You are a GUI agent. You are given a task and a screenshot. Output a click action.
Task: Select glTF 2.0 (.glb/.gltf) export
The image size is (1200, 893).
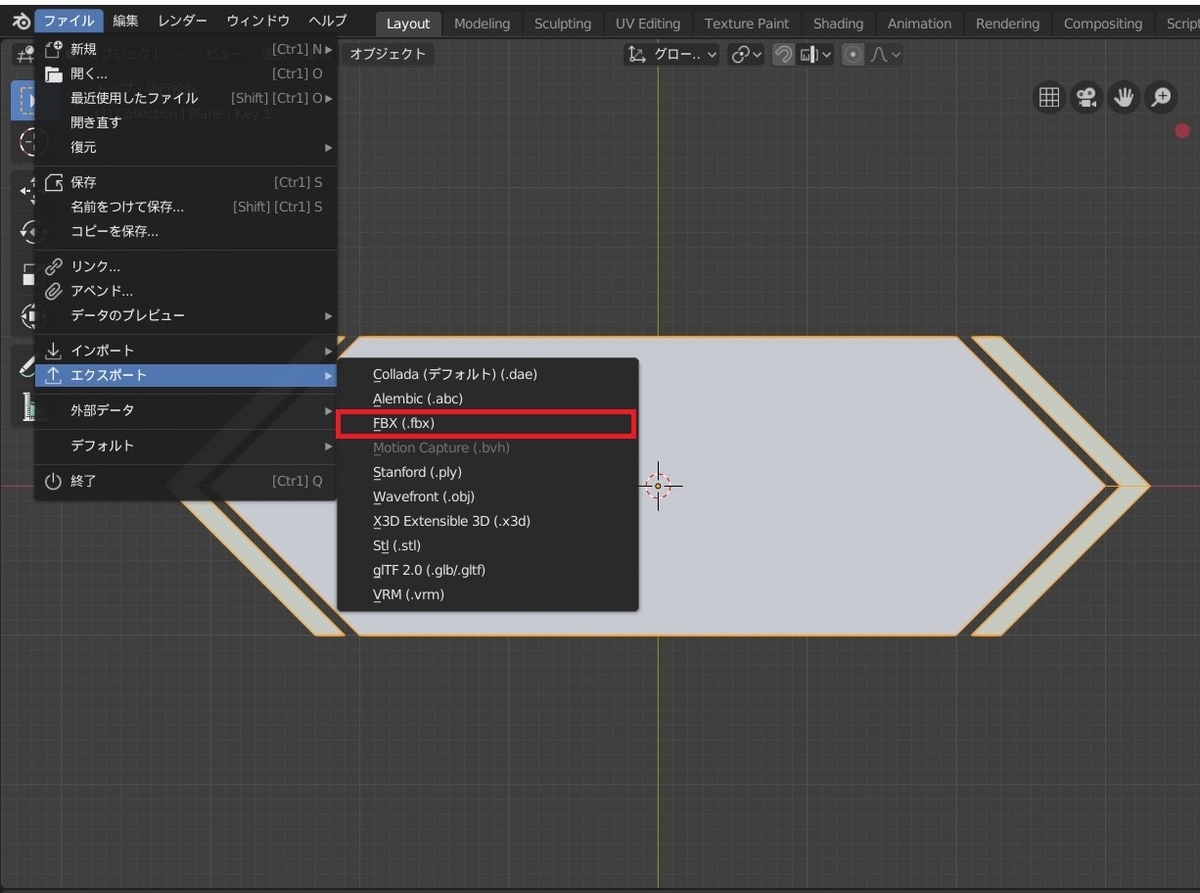[x=488, y=570]
